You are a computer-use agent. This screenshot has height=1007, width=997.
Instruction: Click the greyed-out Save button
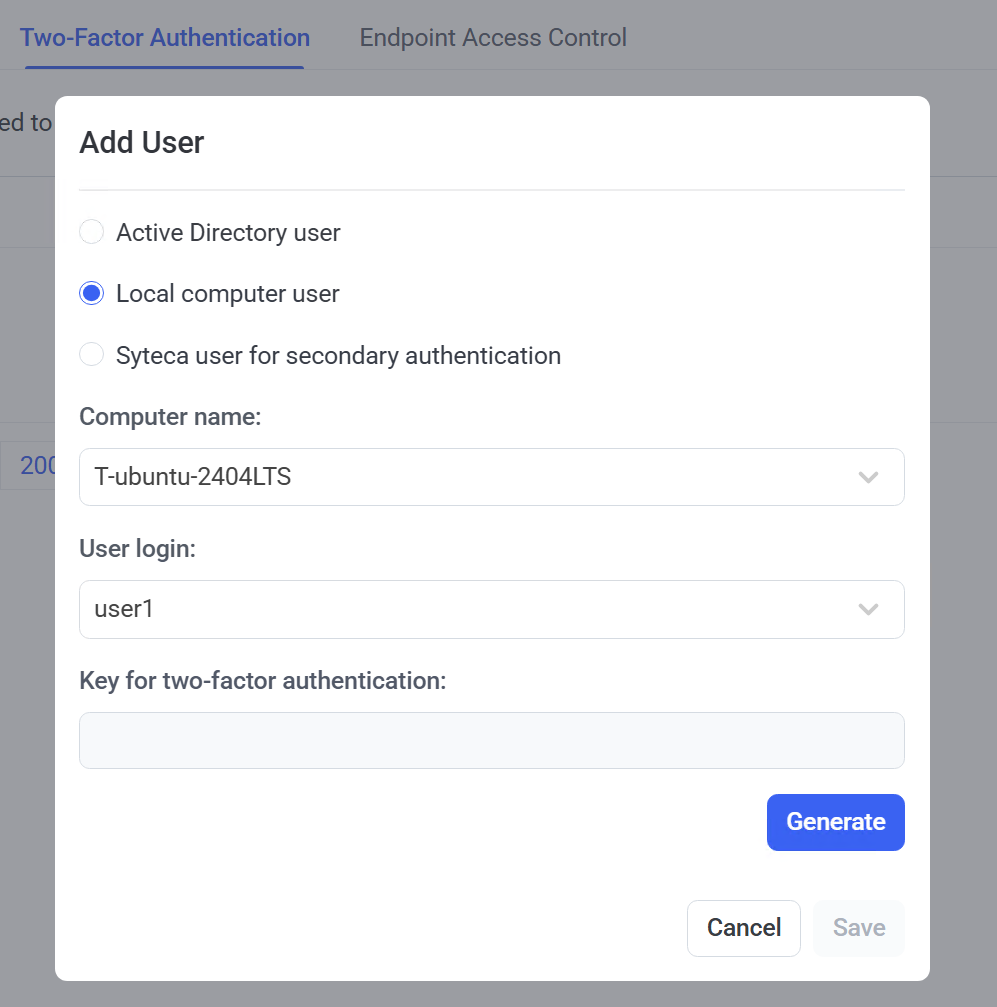click(859, 928)
